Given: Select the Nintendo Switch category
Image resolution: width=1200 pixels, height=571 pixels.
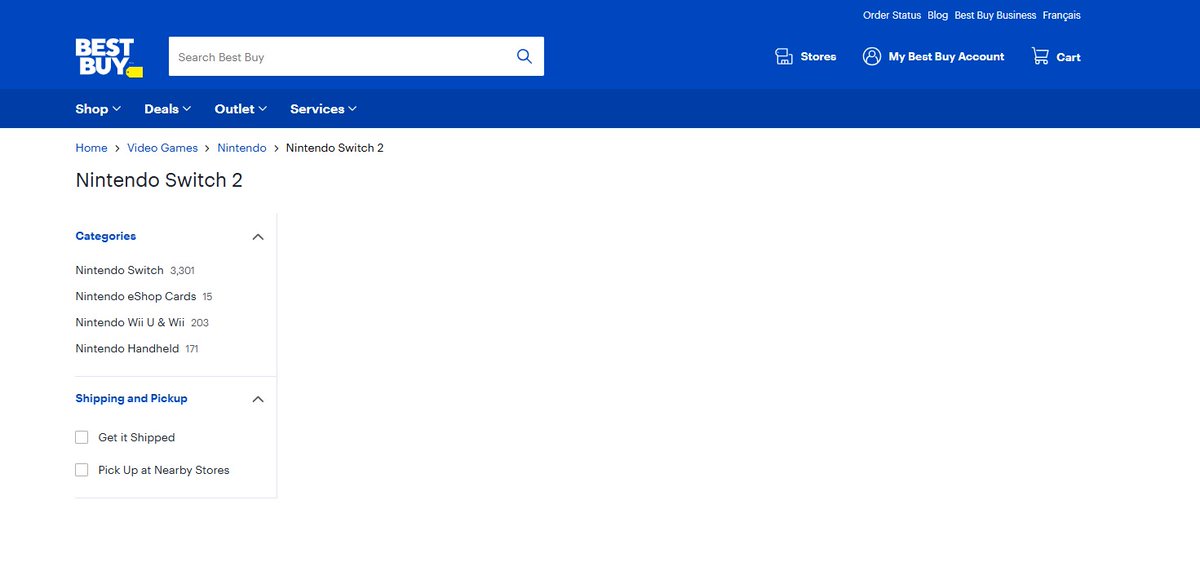Looking at the screenshot, I should point(119,270).
